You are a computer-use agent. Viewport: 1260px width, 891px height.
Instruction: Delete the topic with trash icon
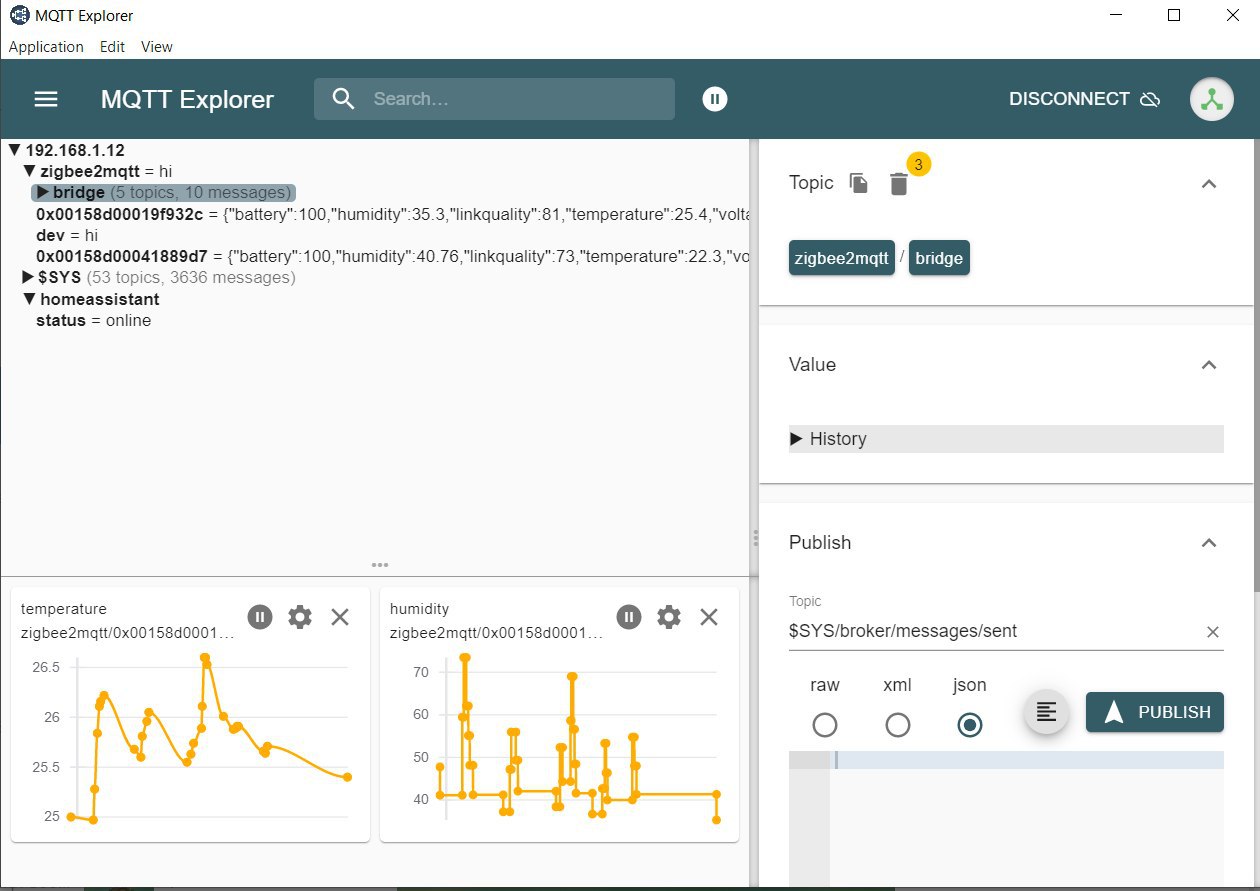pyautogui.click(x=899, y=184)
